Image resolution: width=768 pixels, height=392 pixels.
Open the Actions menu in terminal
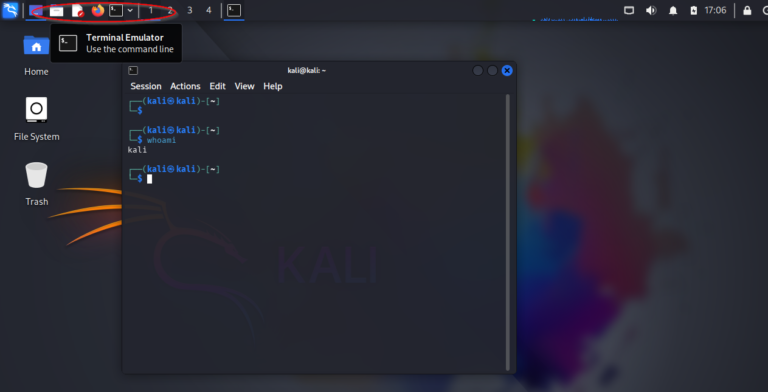point(185,86)
